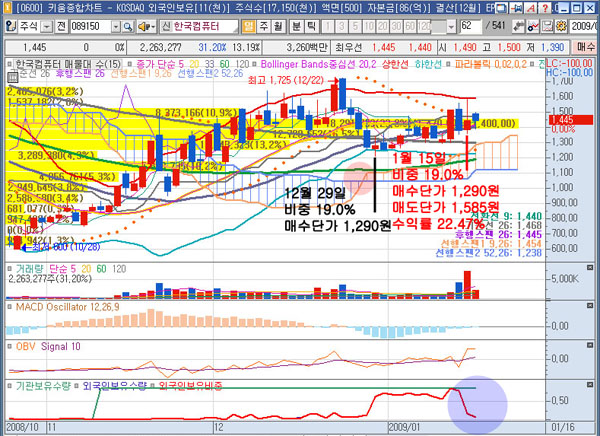Switch to 분 minute chart period
600x436 pixels.
tap(297, 26)
